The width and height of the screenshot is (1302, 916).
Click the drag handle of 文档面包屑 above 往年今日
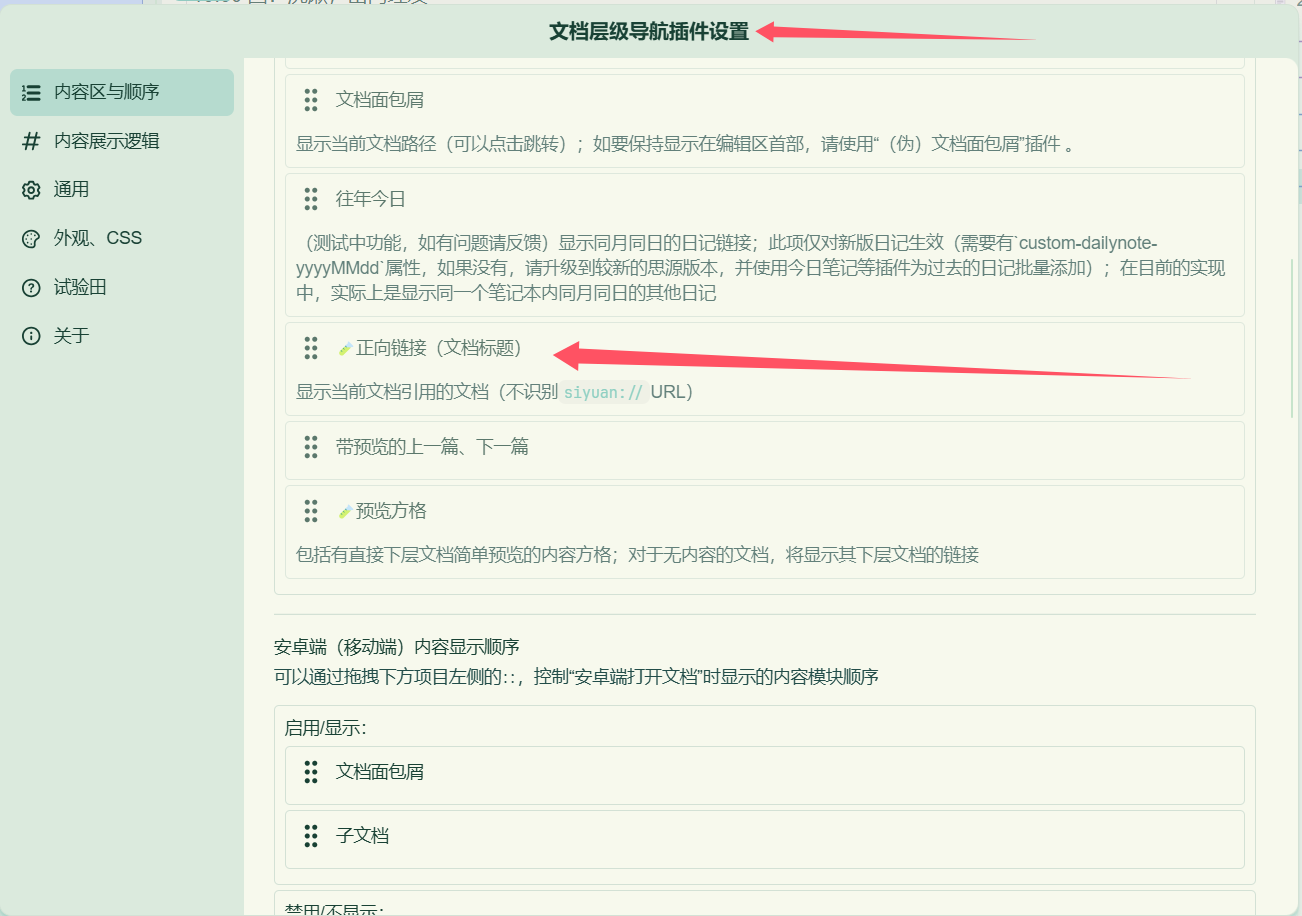pos(311,100)
